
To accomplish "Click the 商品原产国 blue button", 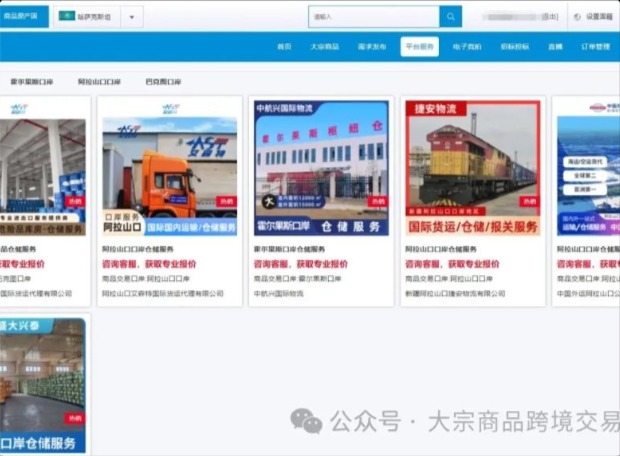I will point(24,16).
